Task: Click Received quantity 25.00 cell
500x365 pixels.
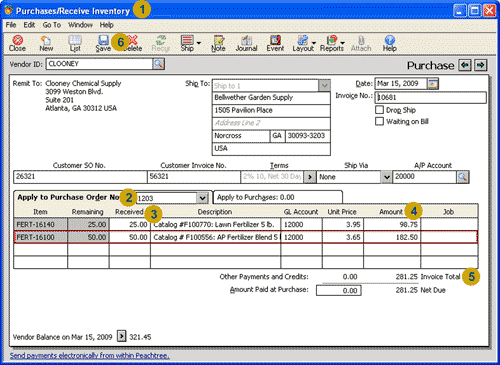Action: point(130,224)
